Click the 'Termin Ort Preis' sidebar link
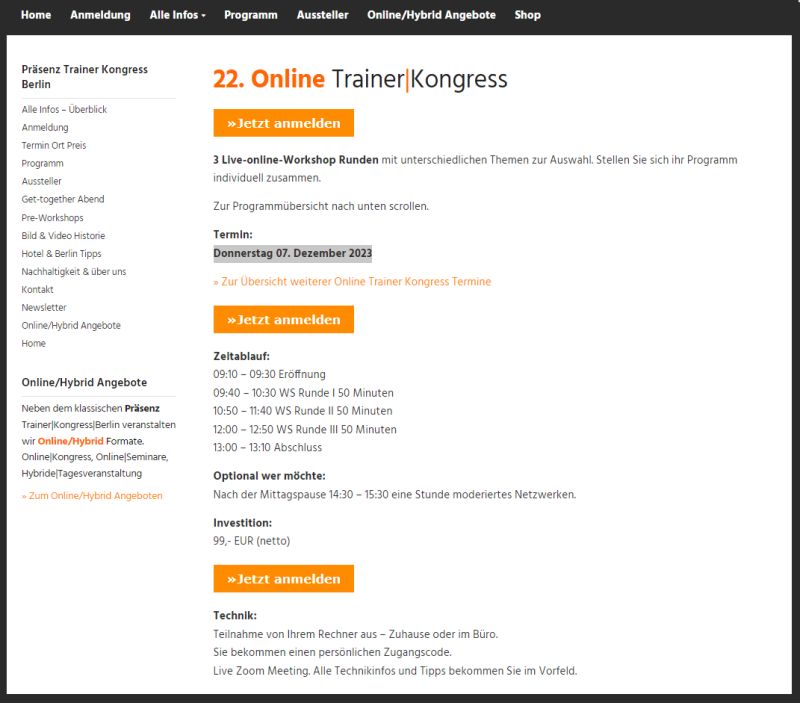 coord(54,145)
